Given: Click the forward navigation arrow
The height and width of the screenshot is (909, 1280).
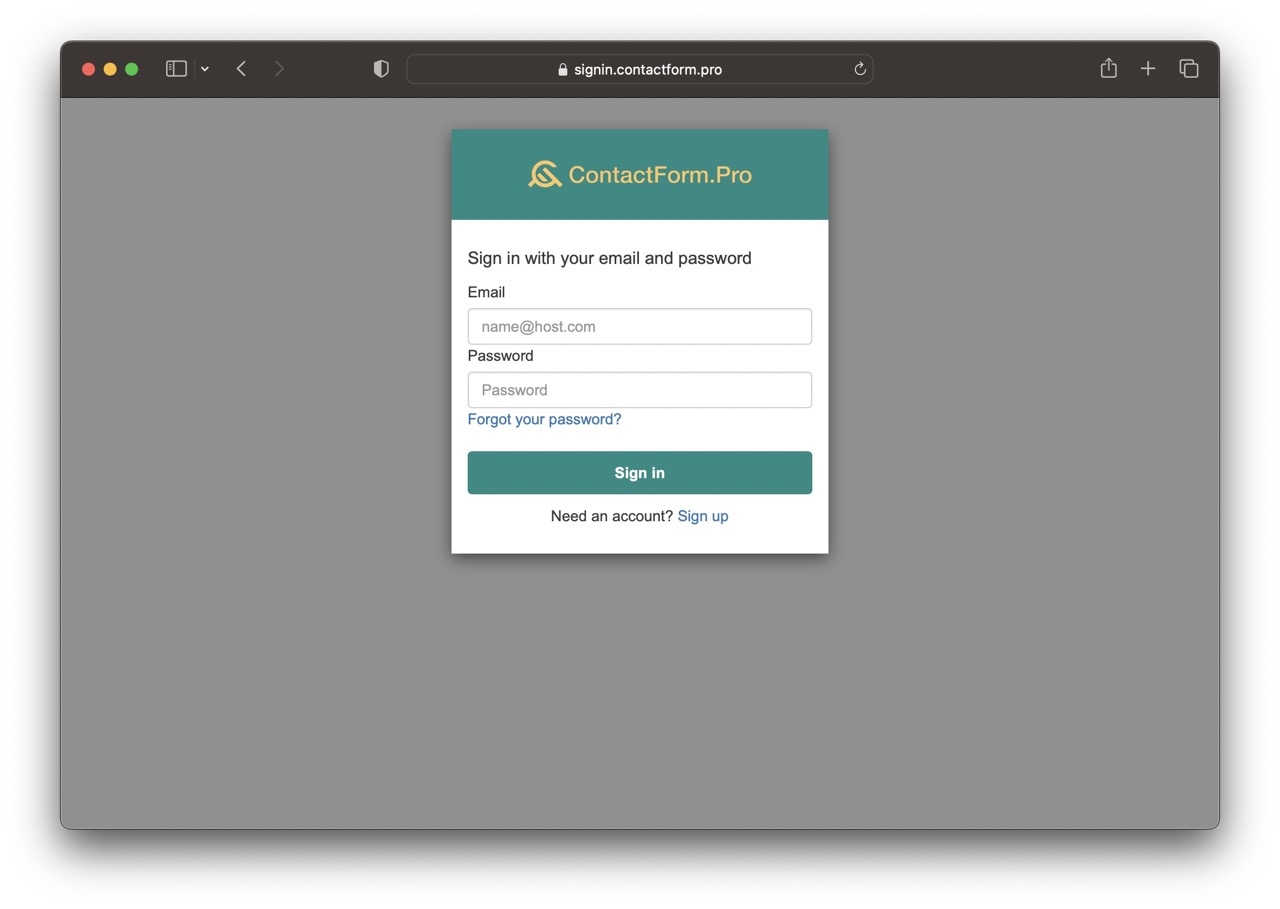Looking at the screenshot, I should click(x=279, y=68).
